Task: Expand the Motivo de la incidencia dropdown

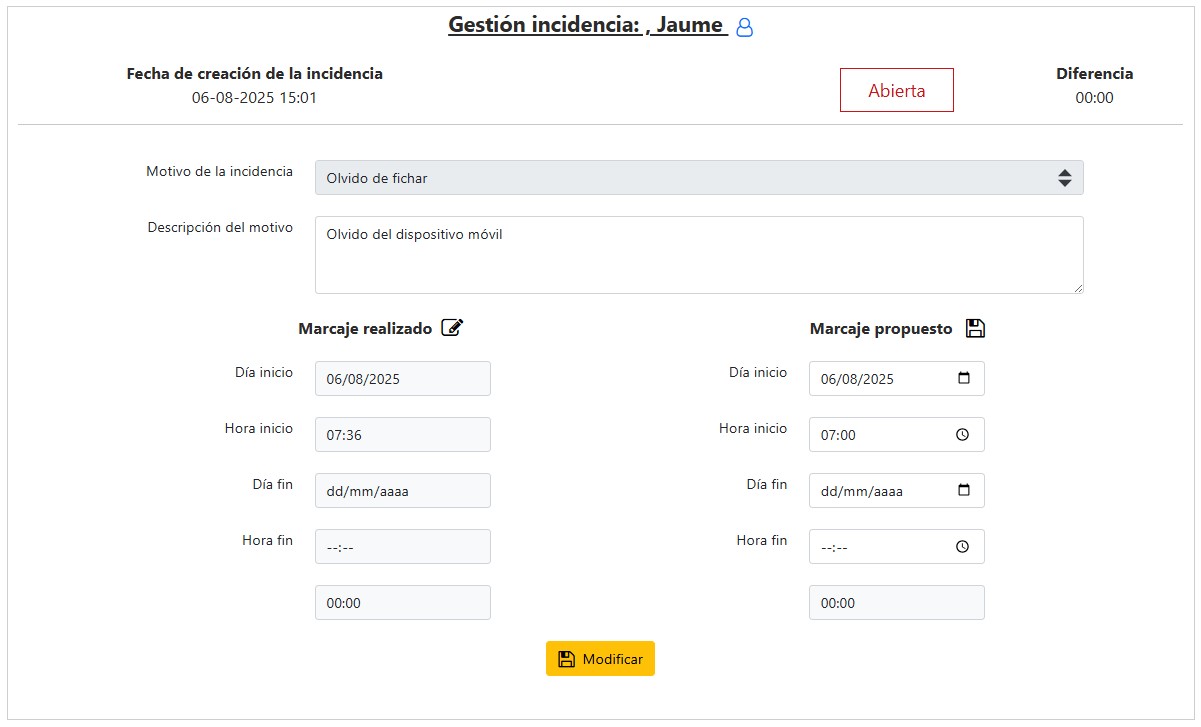Action: coord(699,178)
